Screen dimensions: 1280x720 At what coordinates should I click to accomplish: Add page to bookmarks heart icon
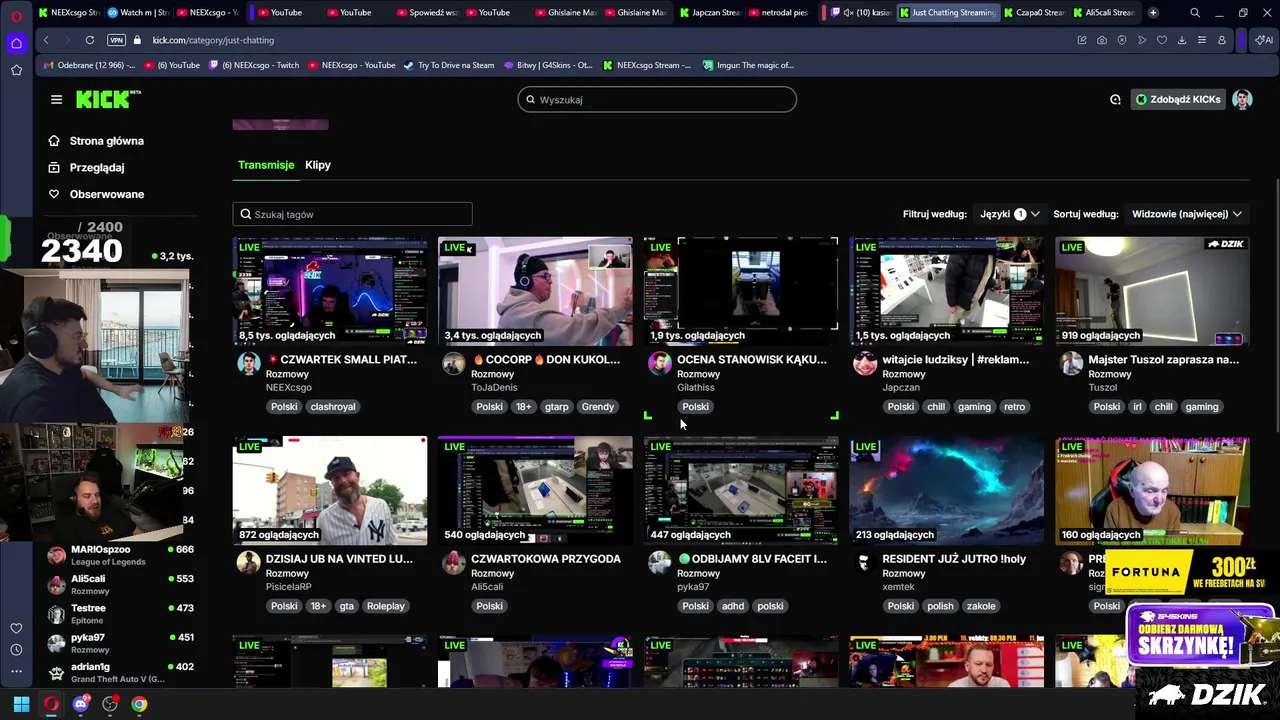pos(1161,40)
